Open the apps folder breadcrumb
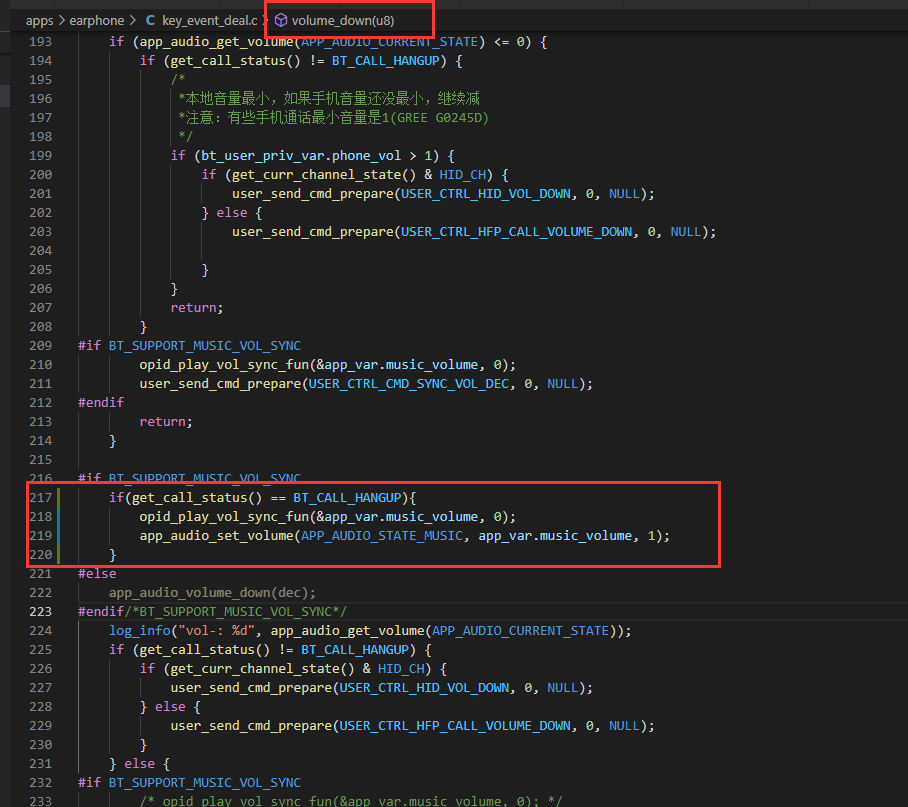 point(39,21)
